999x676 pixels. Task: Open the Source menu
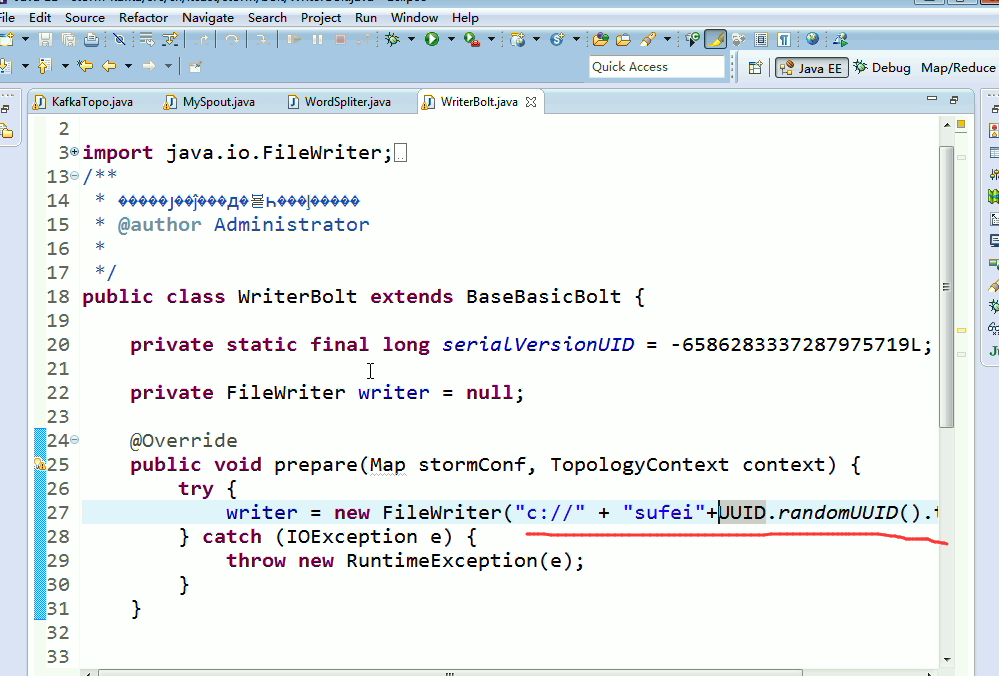tap(85, 18)
